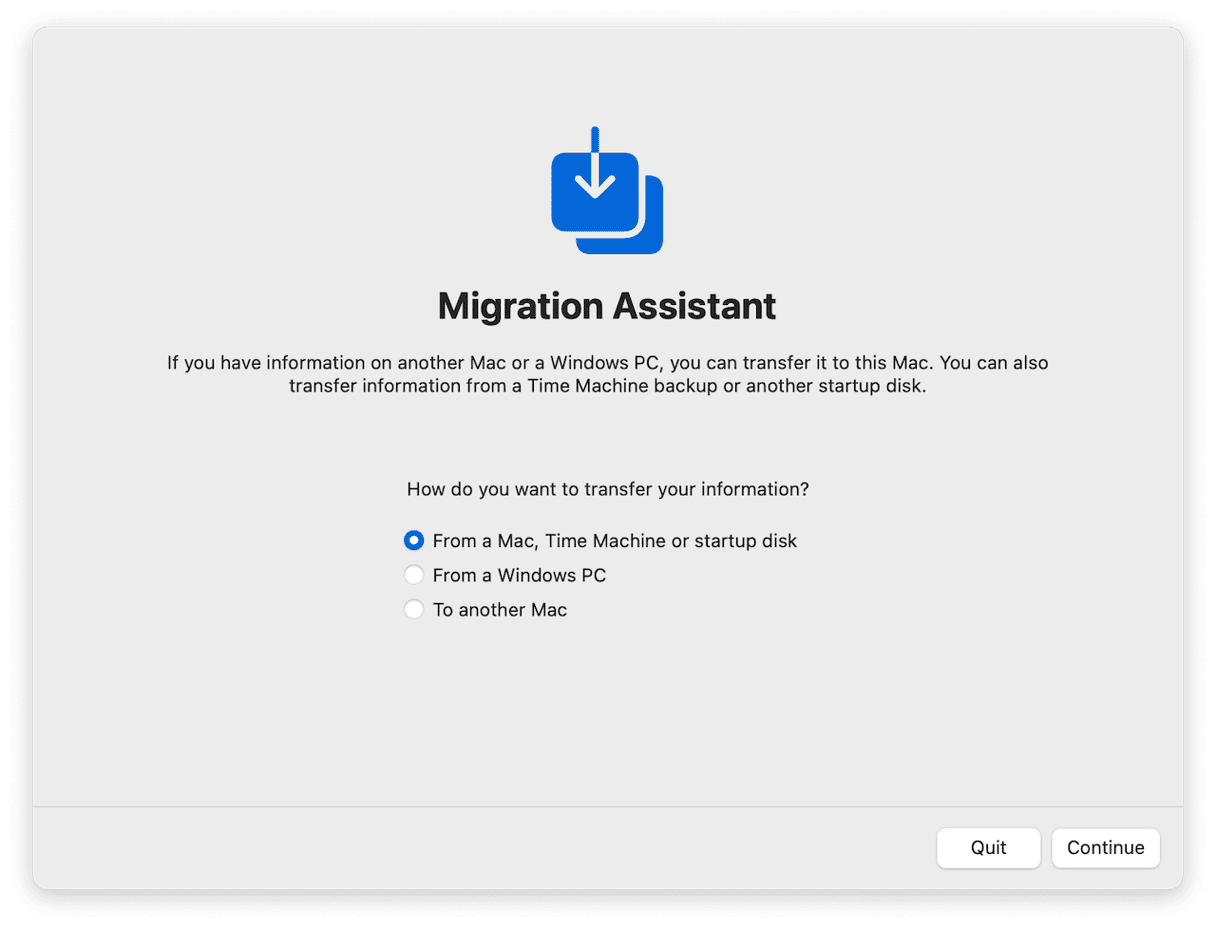Select the Migration Assistant logo image
Viewport: 1216px width, 928px height.
click(x=605, y=190)
